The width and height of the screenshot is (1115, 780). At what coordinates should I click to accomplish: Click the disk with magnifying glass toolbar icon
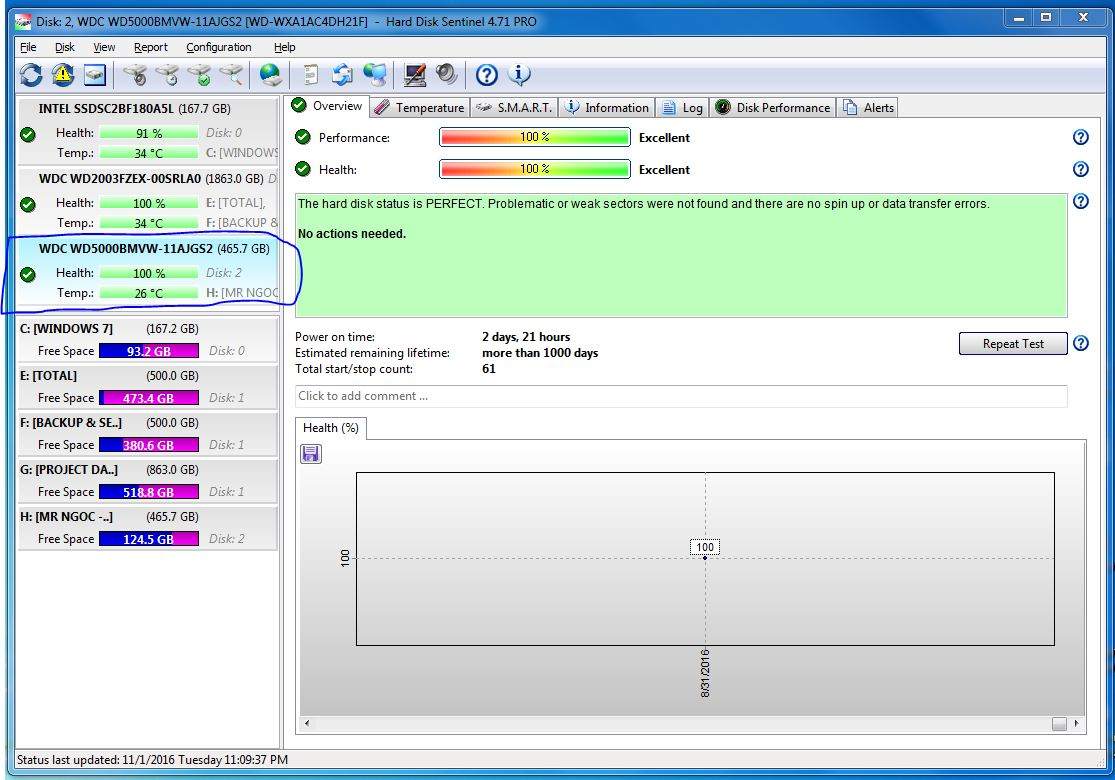232,75
